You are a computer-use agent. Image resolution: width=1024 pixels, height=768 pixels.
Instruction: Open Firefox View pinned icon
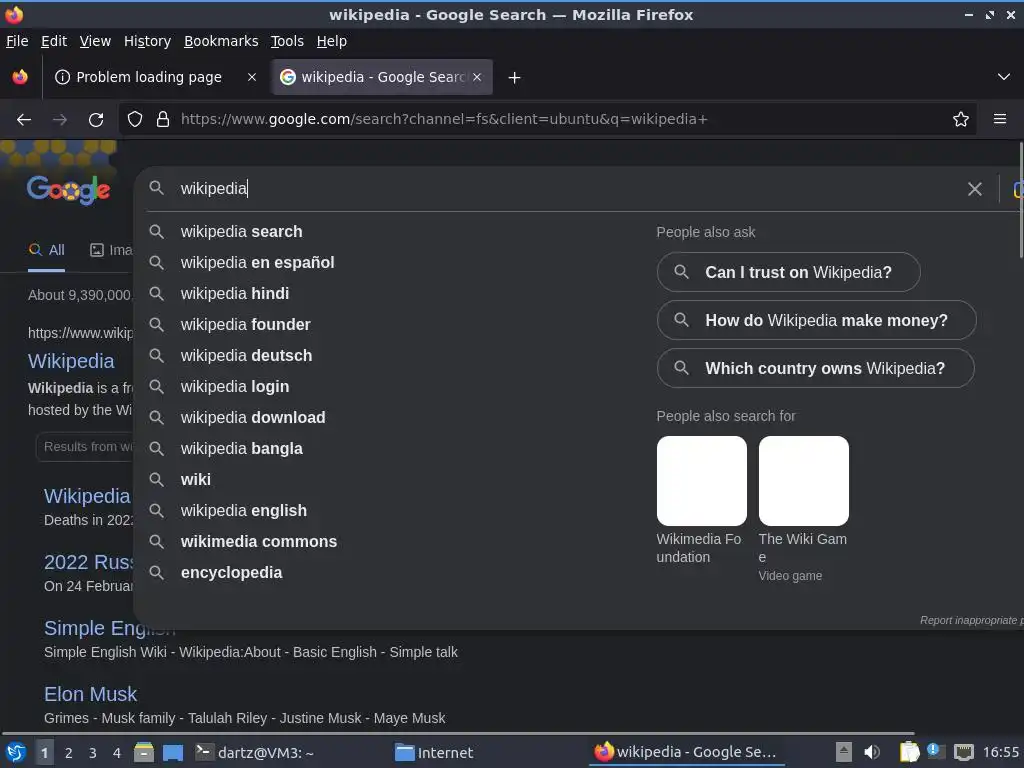(20, 77)
